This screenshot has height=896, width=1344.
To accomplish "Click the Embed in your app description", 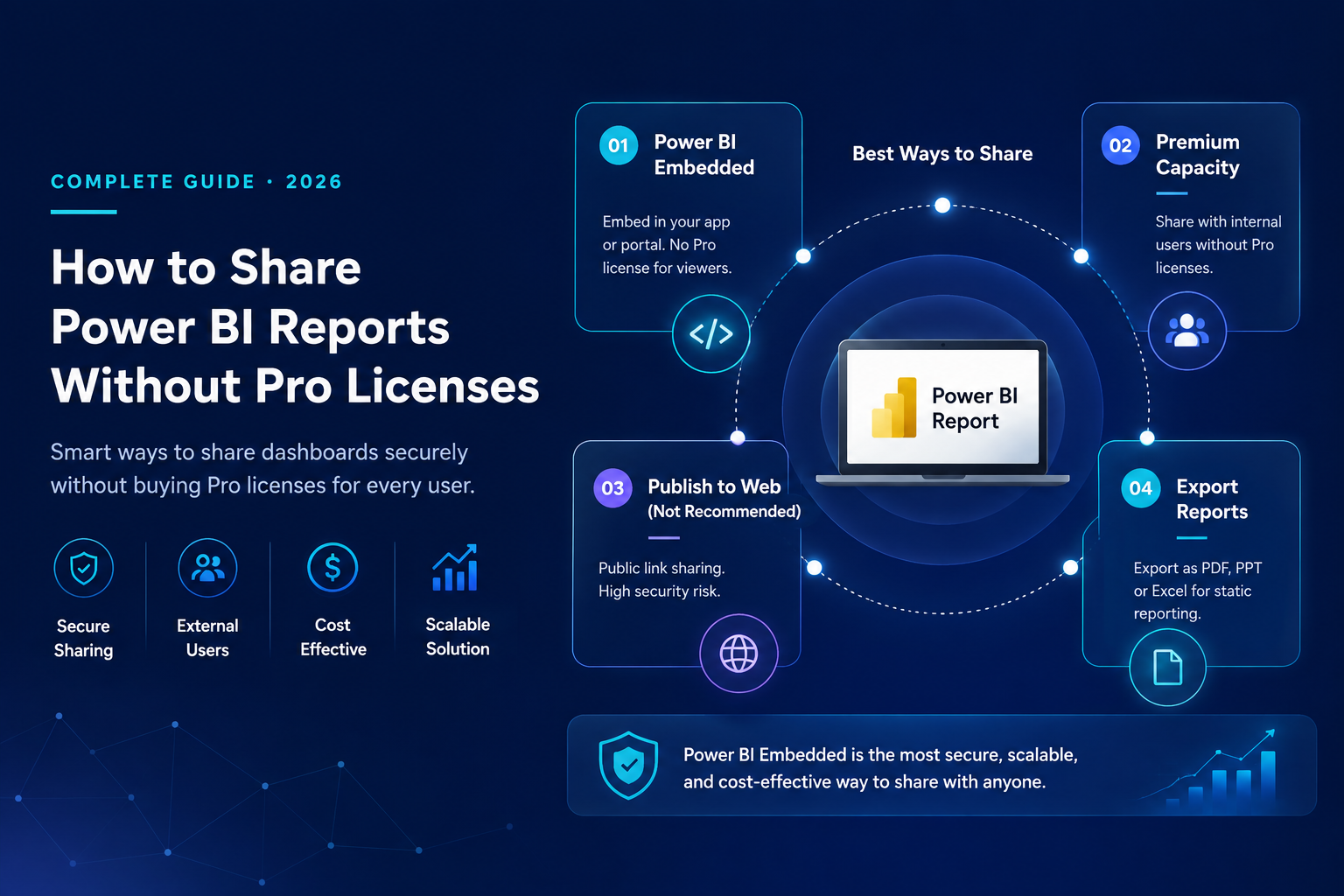I will point(667,245).
